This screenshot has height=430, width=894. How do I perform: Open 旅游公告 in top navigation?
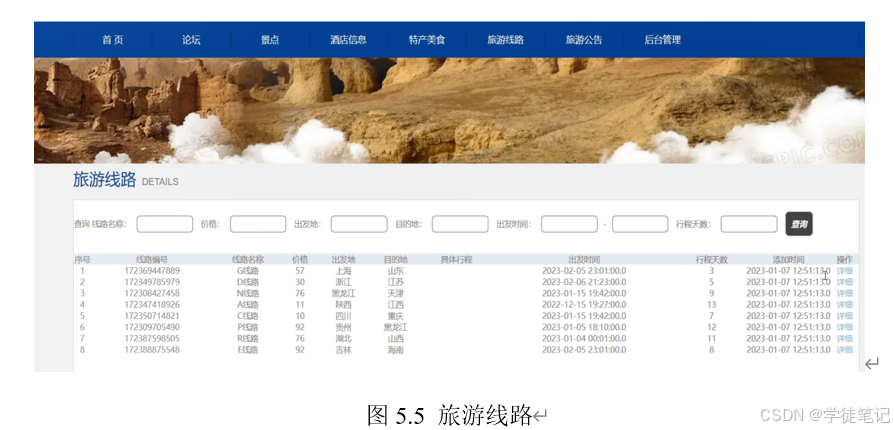coord(584,40)
